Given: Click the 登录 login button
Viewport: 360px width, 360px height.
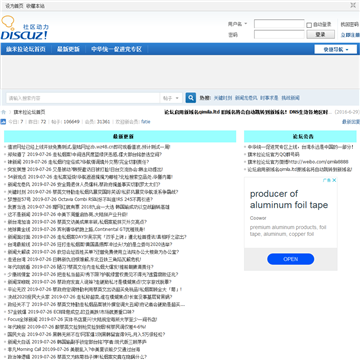Looking at the screenshot, I should (320, 34).
